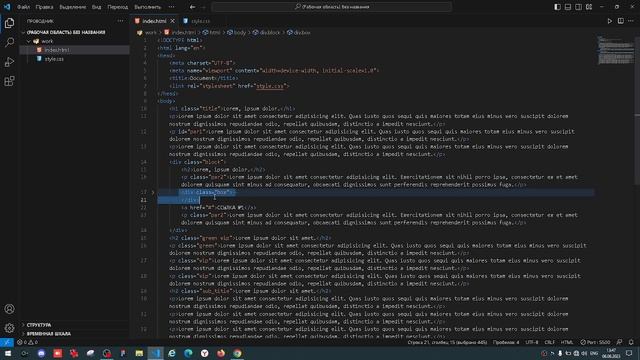Change end of line via CRLF
640x360 pixels.
[549, 342]
